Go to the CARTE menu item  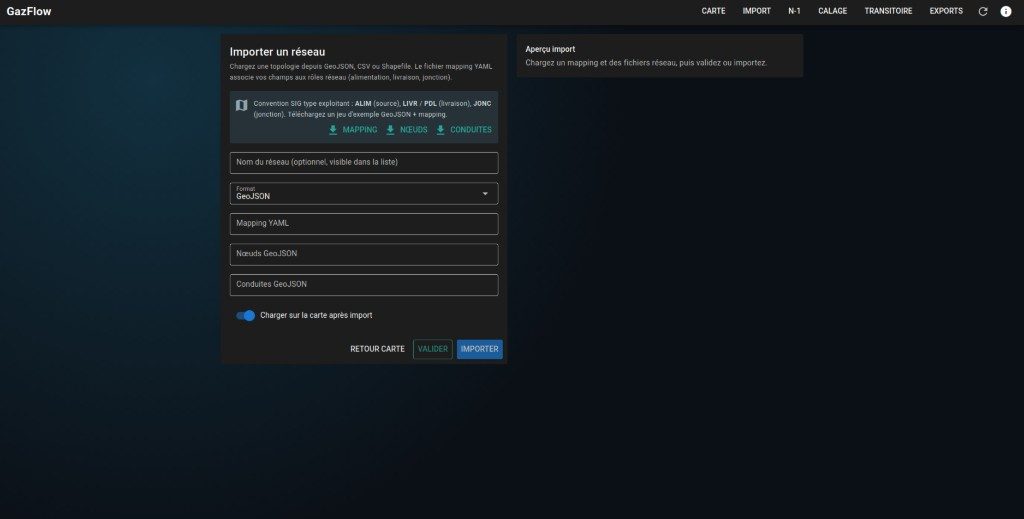(x=713, y=11)
